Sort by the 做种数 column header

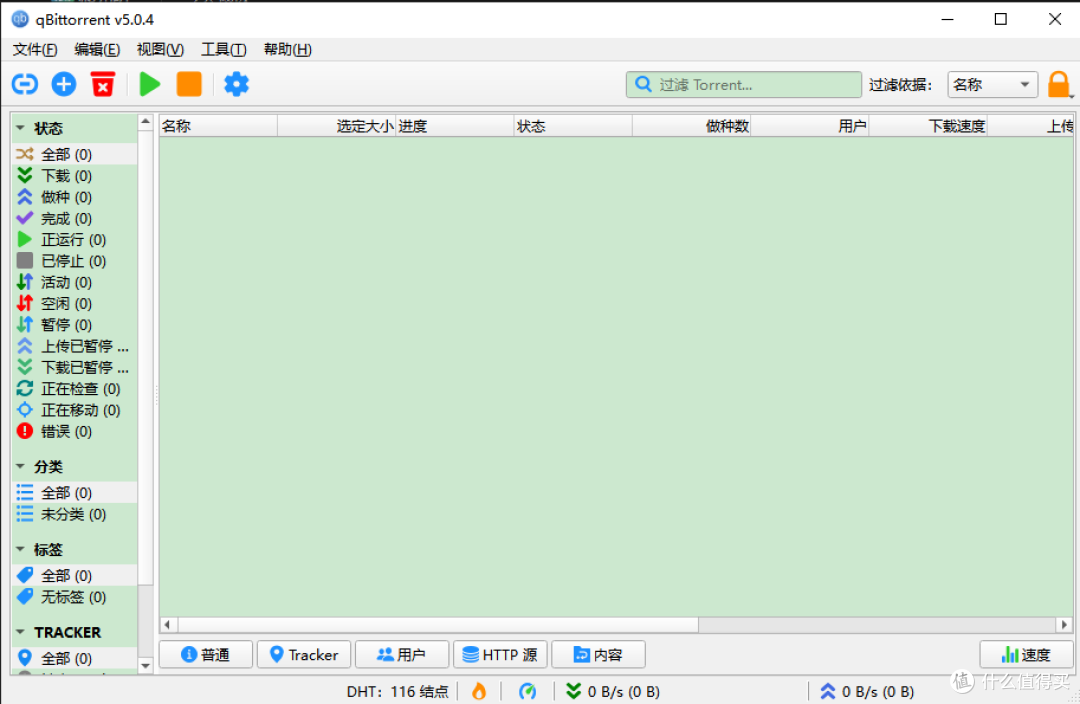pyautogui.click(x=692, y=126)
